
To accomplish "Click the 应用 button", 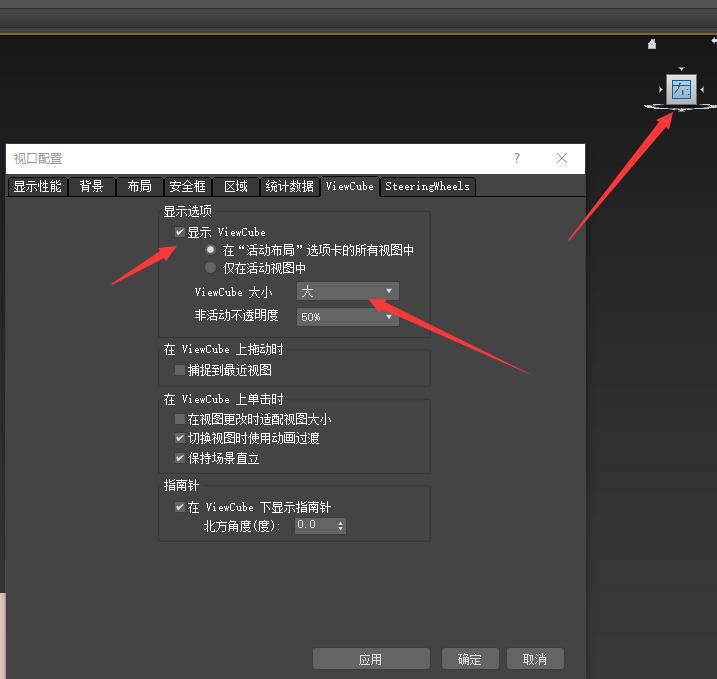I will [371, 659].
